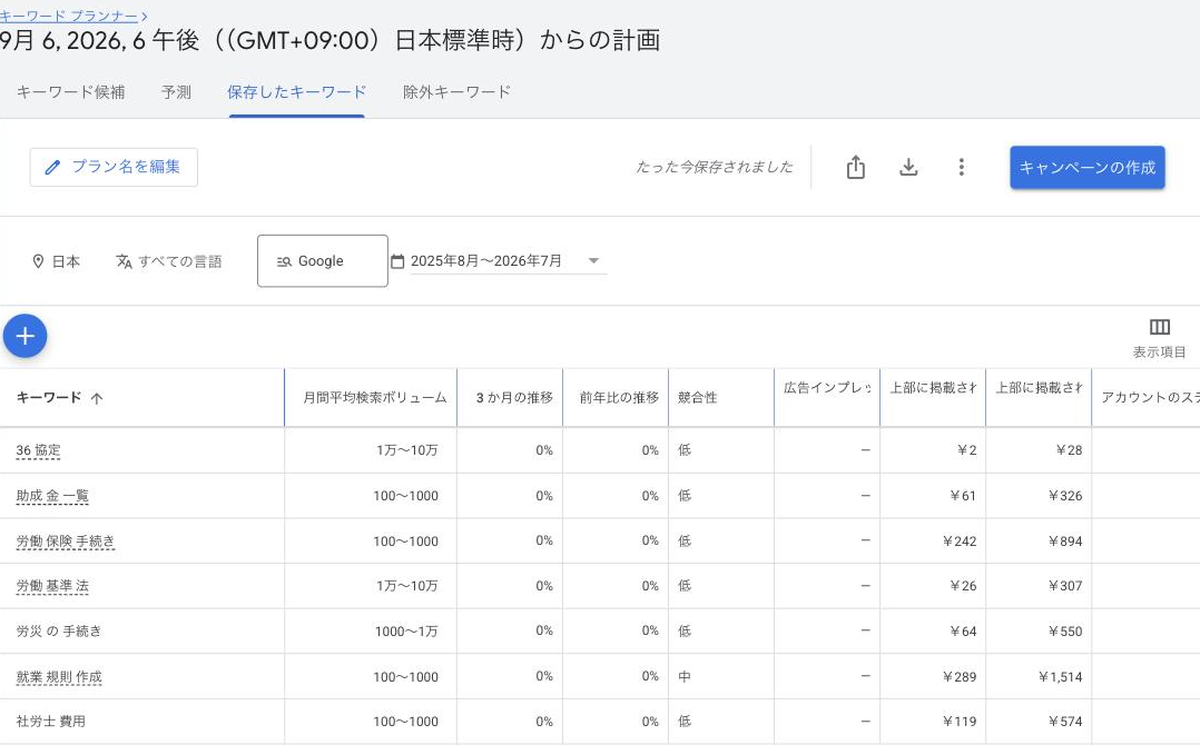
Task: Click the ¥326 bid value
Action: pos(1065,496)
